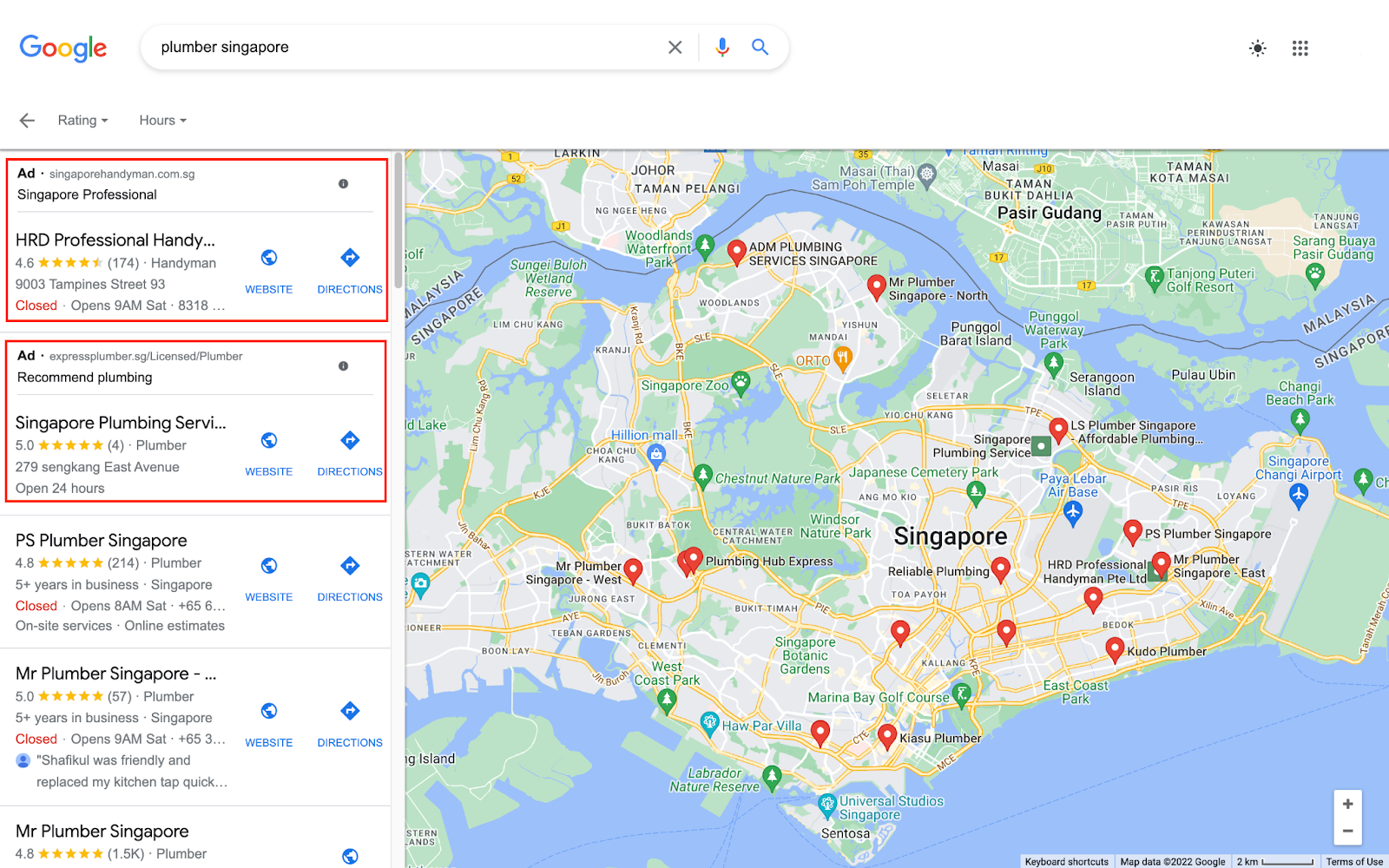Viewport: 1389px width, 868px height.
Task: Show ad info for expressplumber.sg ad
Action: tap(343, 366)
